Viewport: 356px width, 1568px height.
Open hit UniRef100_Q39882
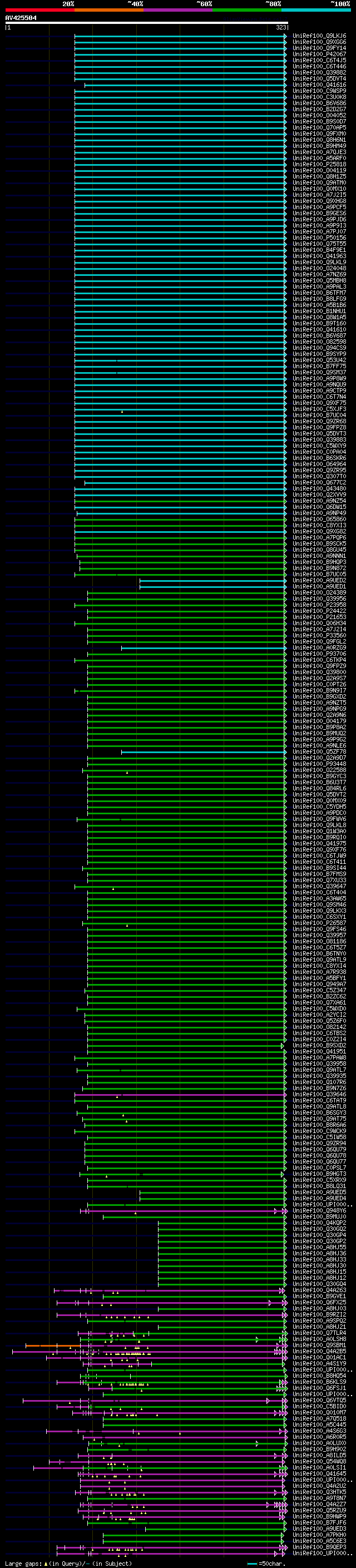pos(319,72)
